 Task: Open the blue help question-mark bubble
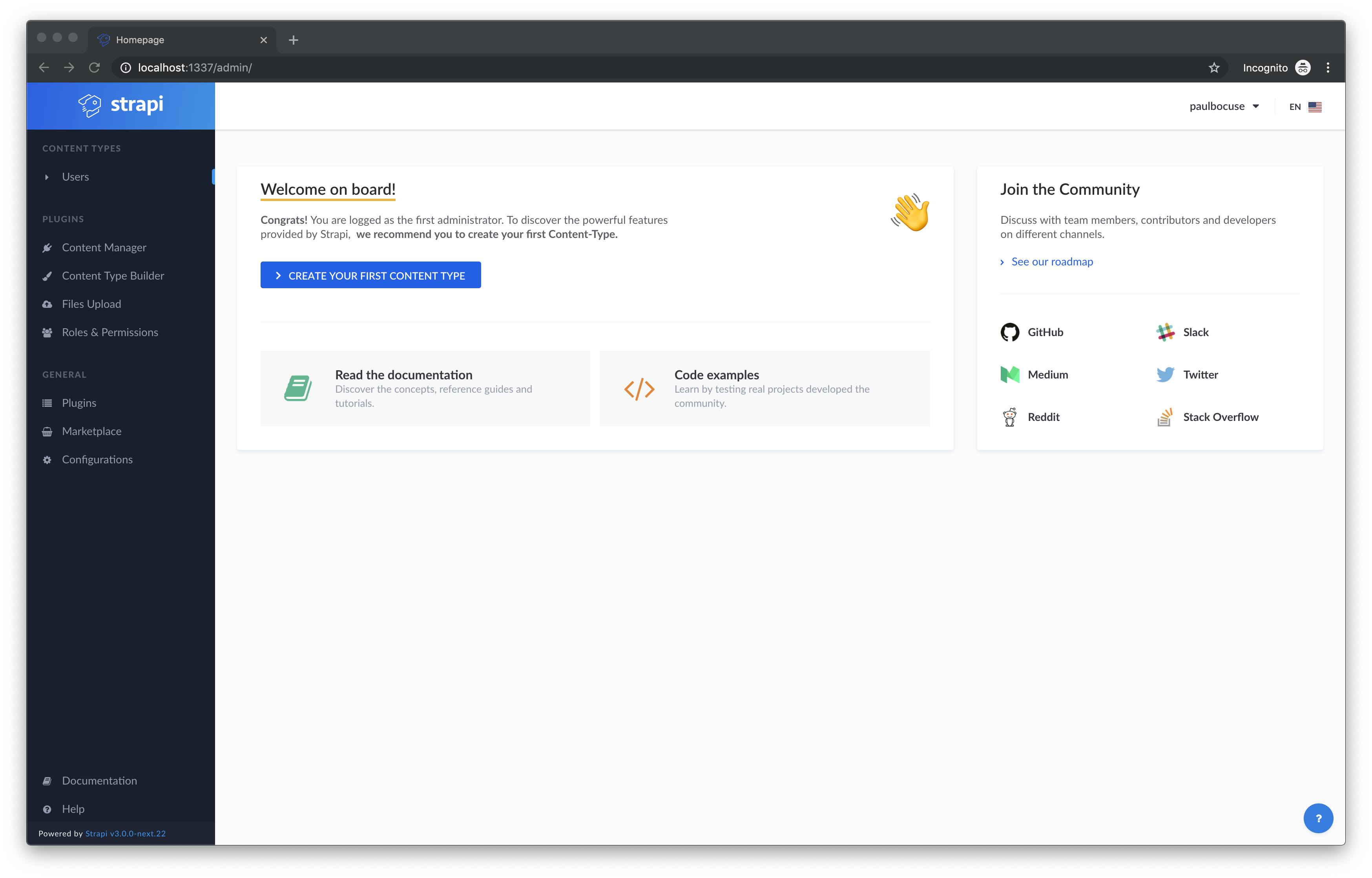pos(1318,818)
